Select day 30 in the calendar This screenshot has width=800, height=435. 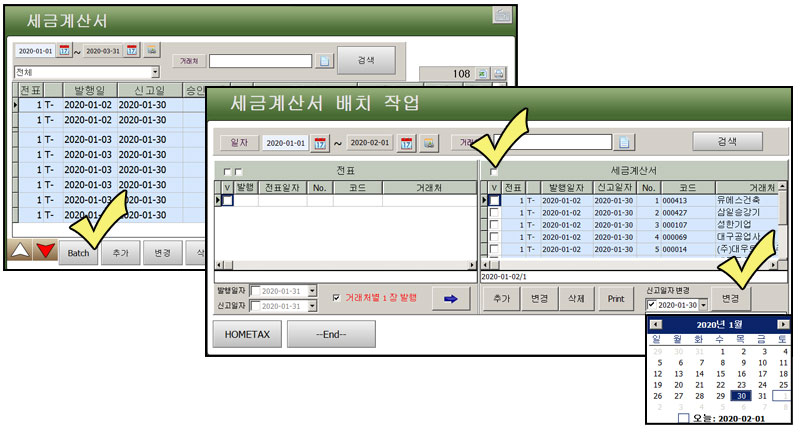(741, 396)
